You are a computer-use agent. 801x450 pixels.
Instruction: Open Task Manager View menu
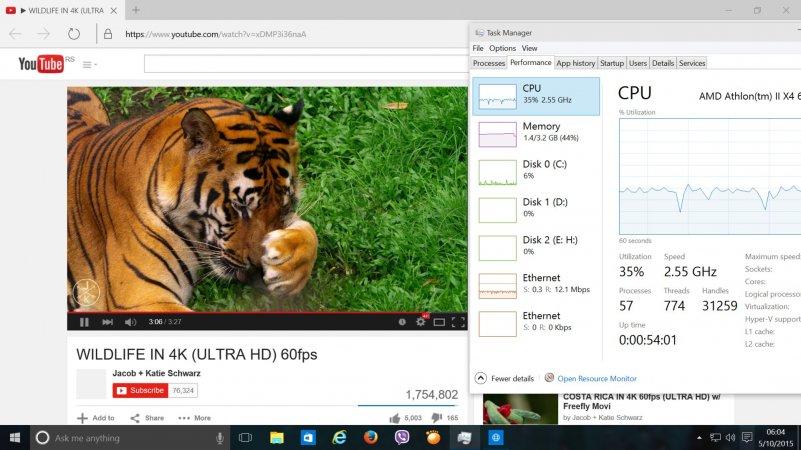pyautogui.click(x=529, y=48)
